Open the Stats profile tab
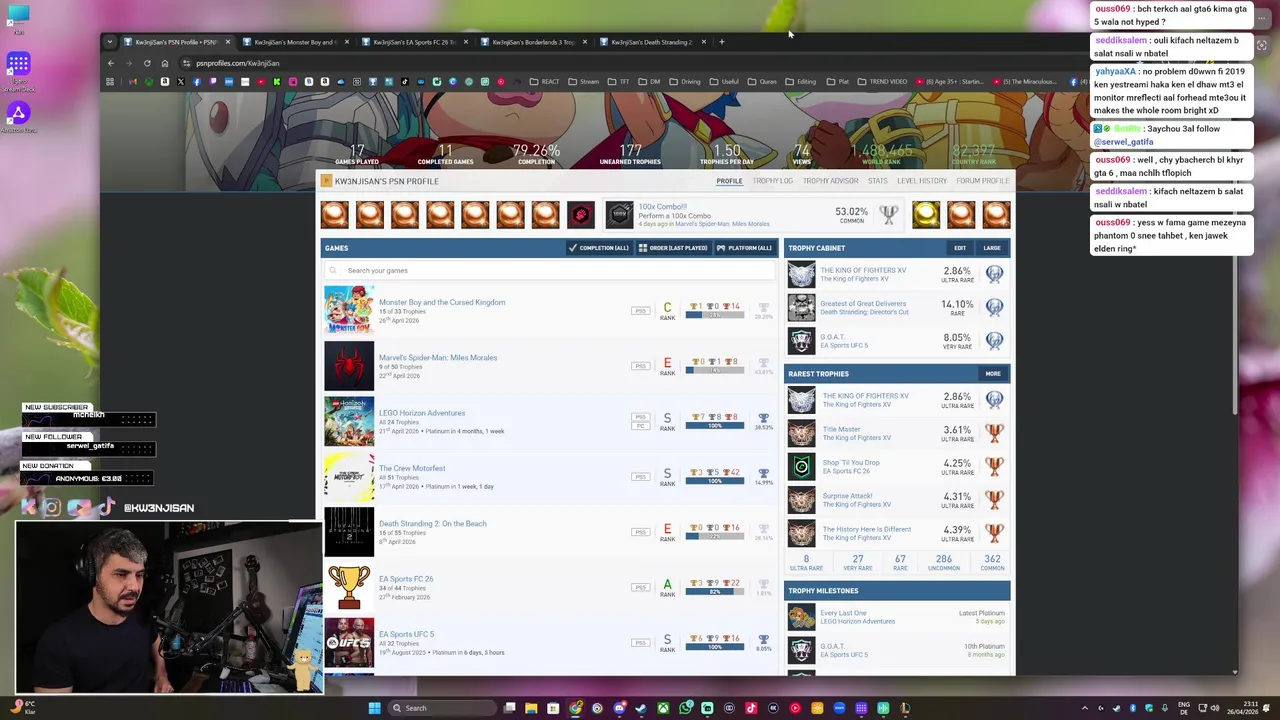Screen dimensions: 1280x720 pos(878,181)
